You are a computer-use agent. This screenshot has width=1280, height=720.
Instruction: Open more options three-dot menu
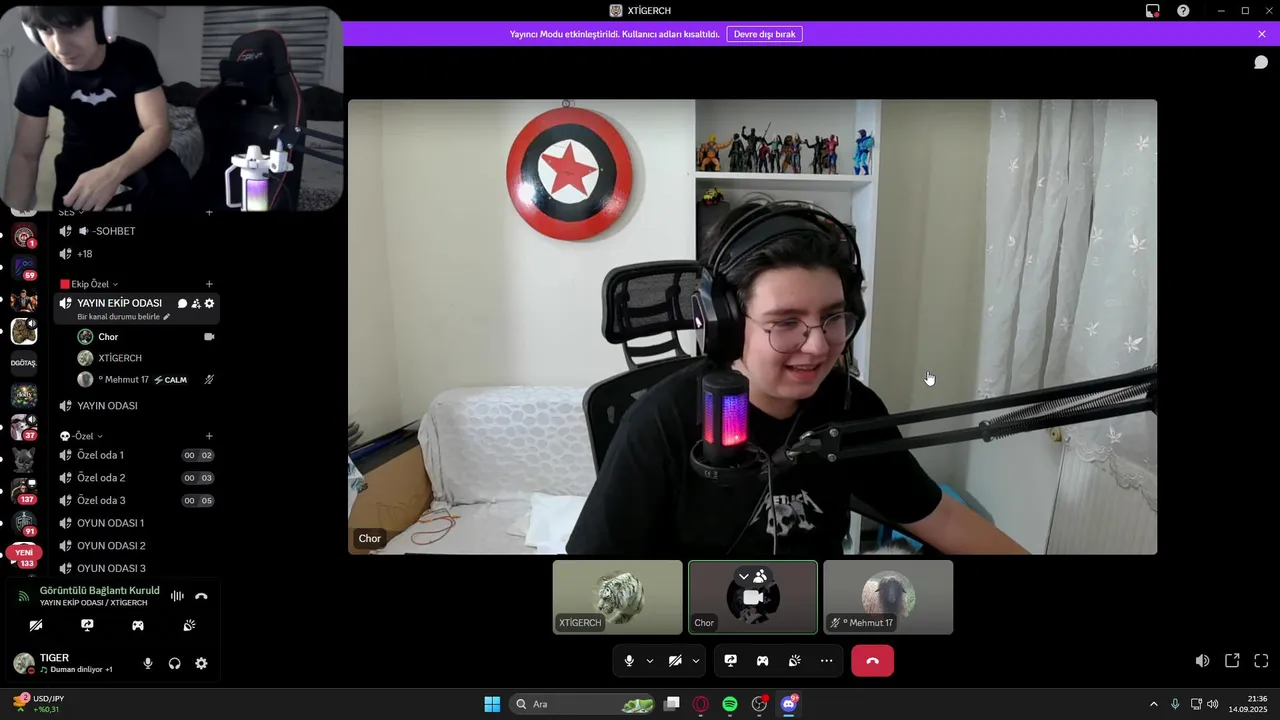pos(826,661)
